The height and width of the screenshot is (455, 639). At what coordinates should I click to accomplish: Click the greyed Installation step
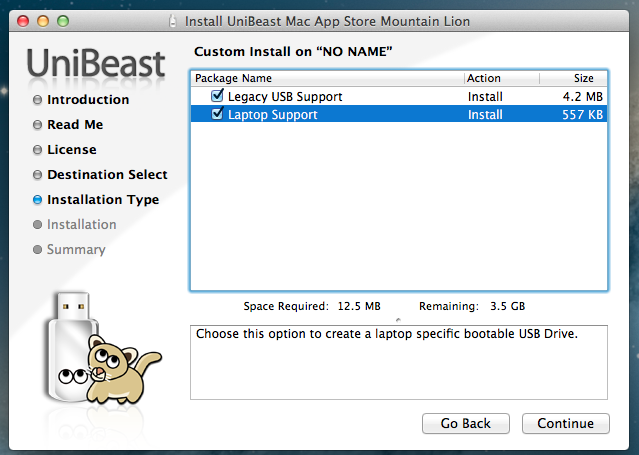pyautogui.click(x=82, y=225)
